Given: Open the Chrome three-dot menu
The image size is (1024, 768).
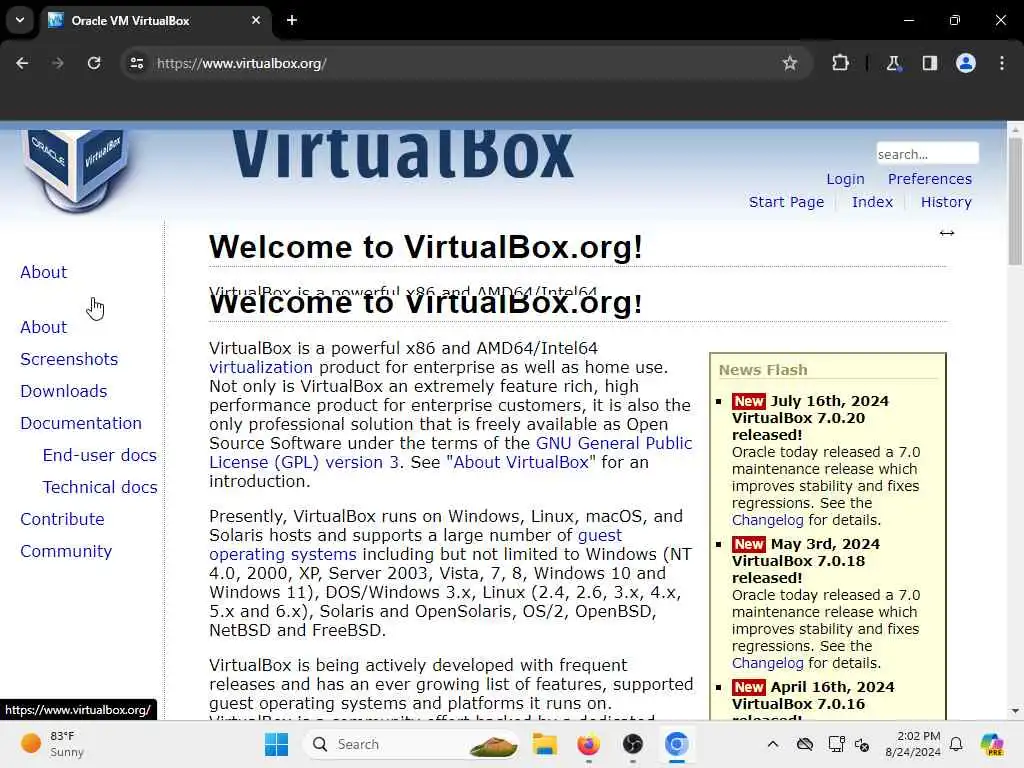Looking at the screenshot, I should point(1002,63).
